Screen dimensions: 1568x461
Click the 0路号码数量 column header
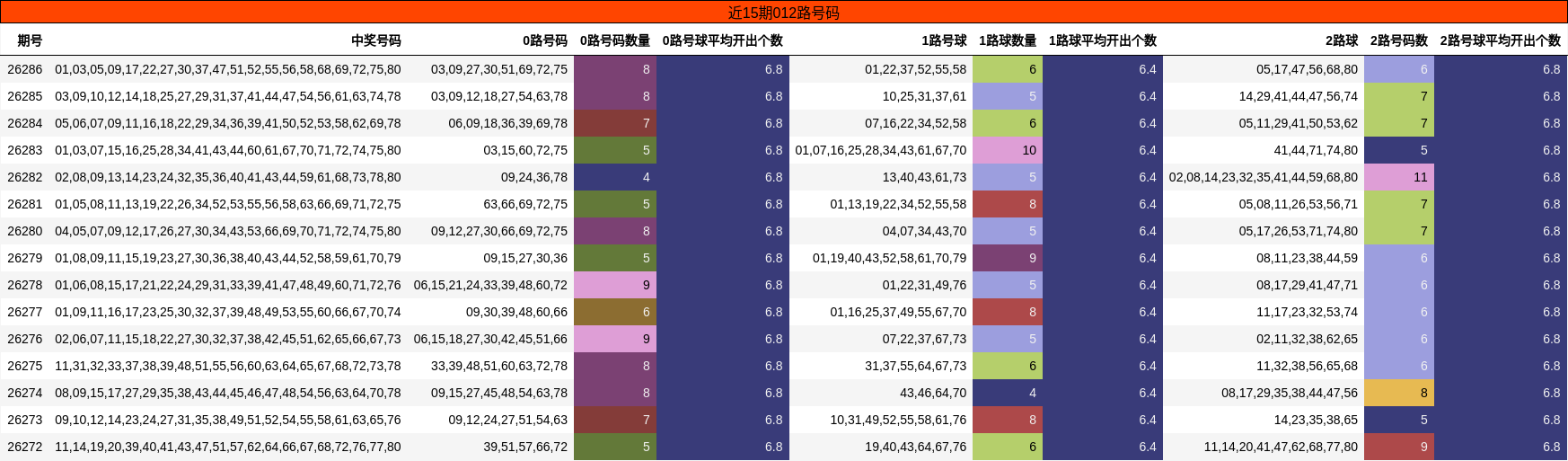click(615, 40)
